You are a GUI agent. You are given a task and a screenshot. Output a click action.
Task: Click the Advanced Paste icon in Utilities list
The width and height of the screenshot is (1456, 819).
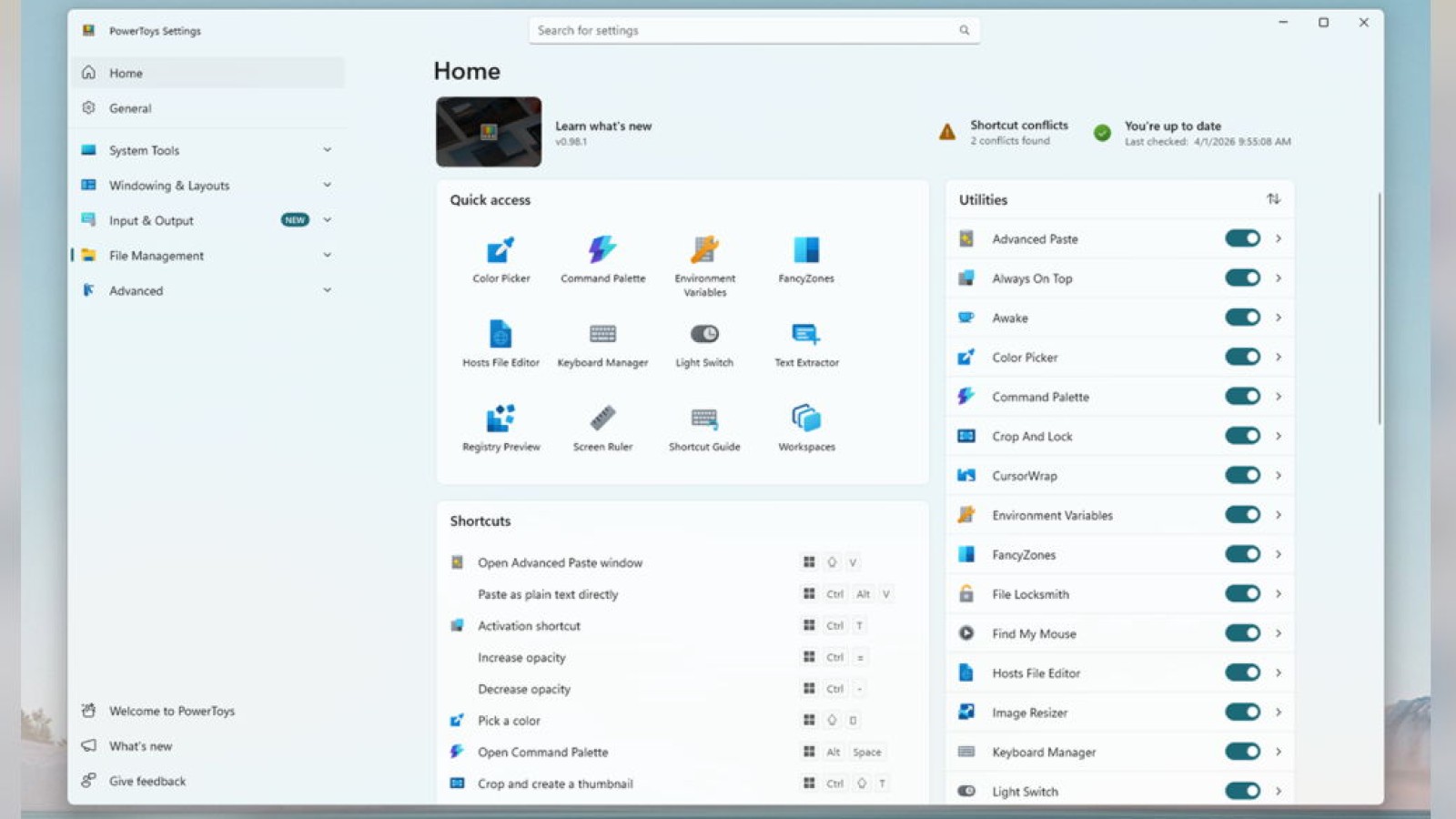(x=966, y=238)
